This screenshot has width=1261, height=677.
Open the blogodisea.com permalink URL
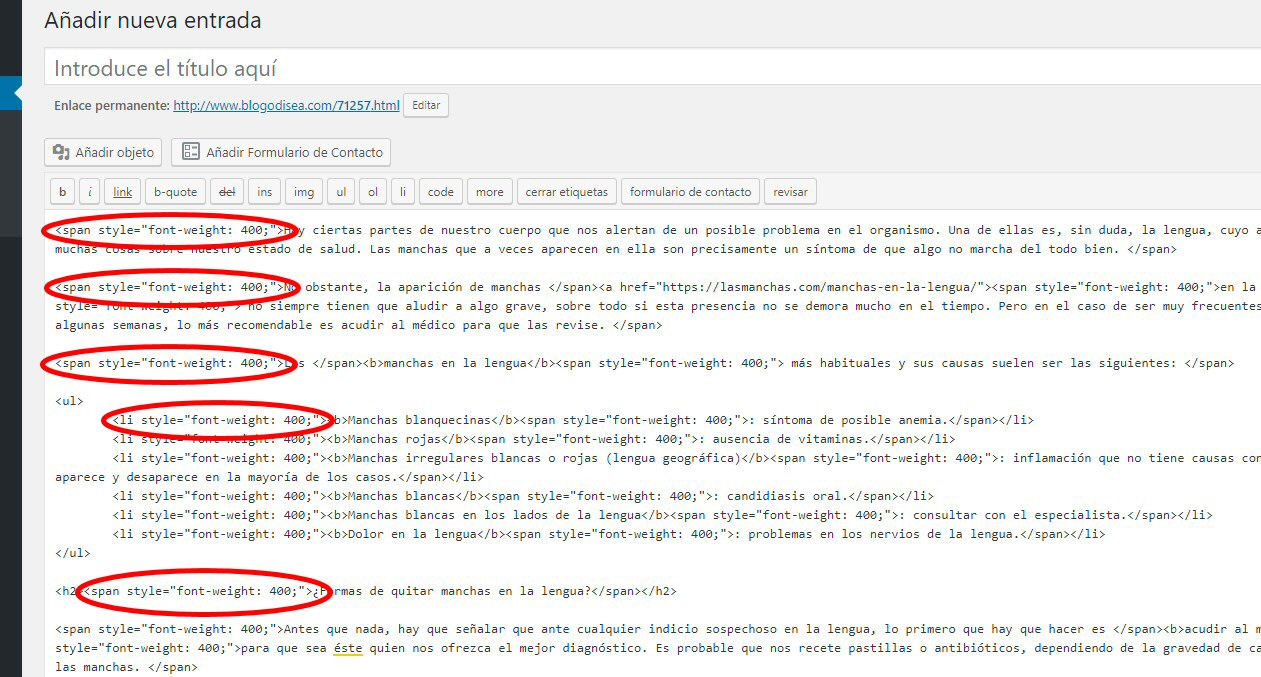[x=286, y=105]
